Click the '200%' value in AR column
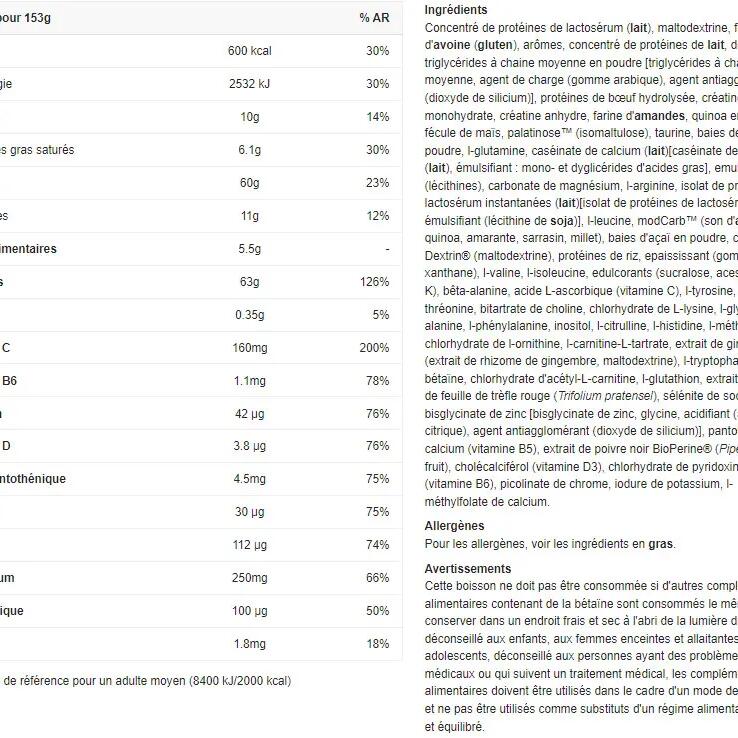The image size is (738, 738). pos(374,347)
